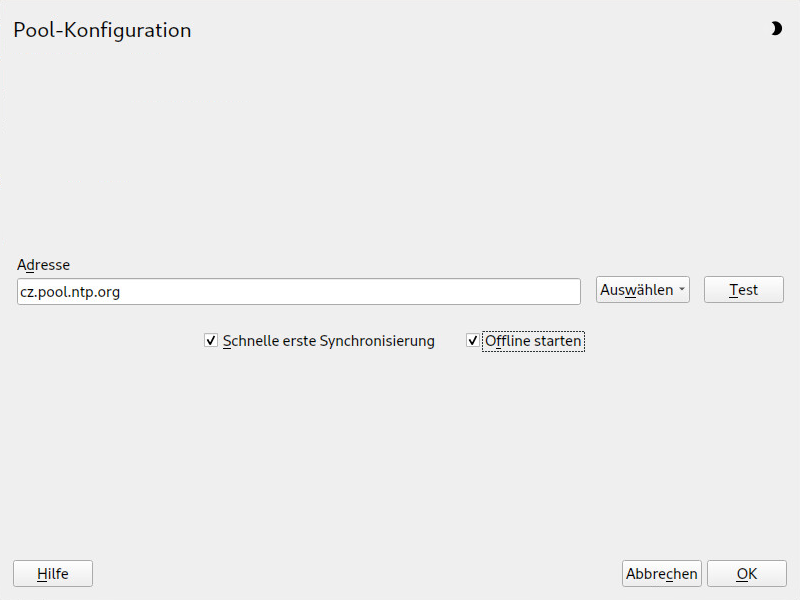Click the small arrow on Auswählen button
This screenshot has width=800, height=600.
pyautogui.click(x=682, y=289)
